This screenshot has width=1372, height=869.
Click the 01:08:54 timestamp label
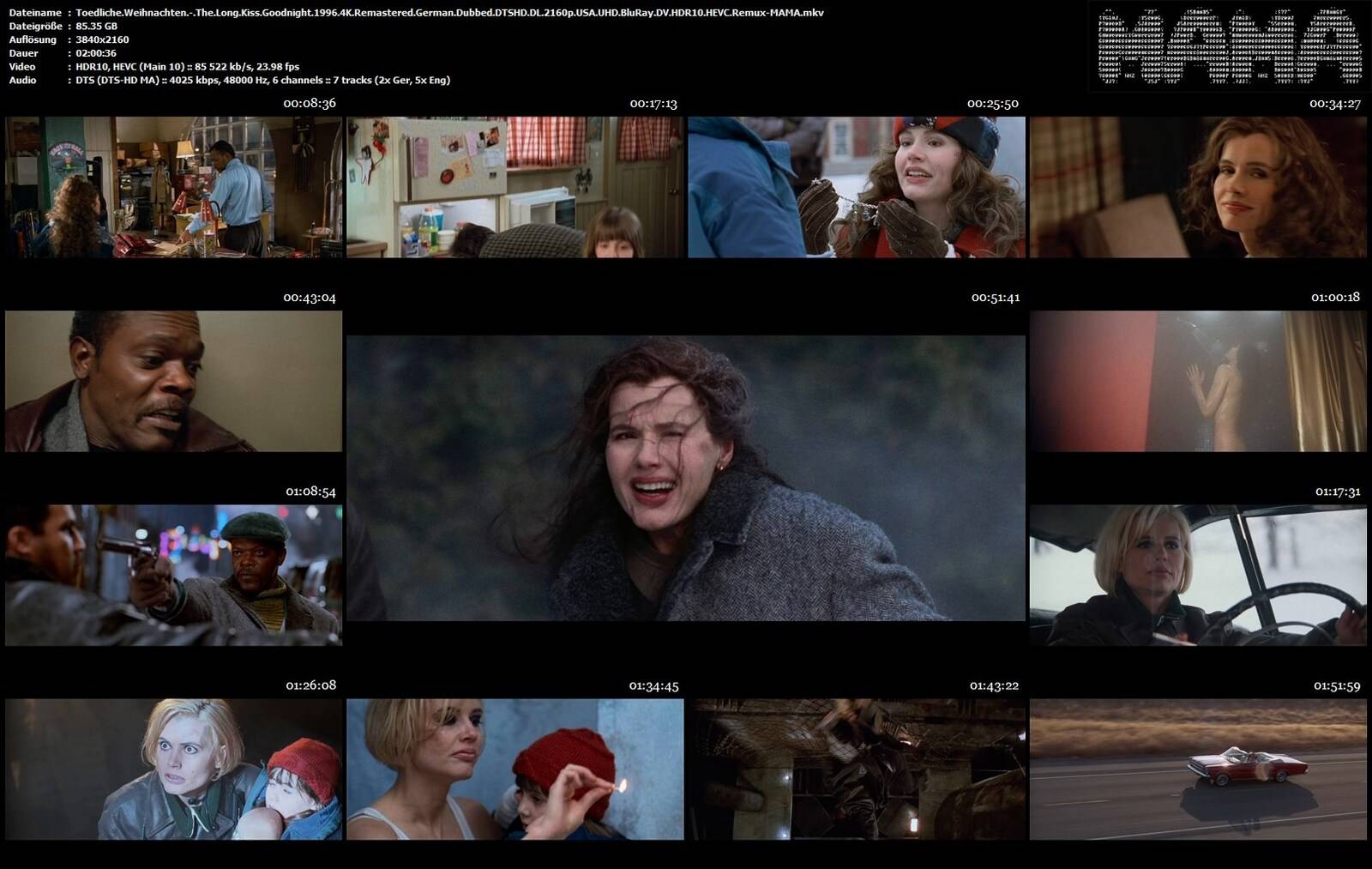(x=310, y=492)
